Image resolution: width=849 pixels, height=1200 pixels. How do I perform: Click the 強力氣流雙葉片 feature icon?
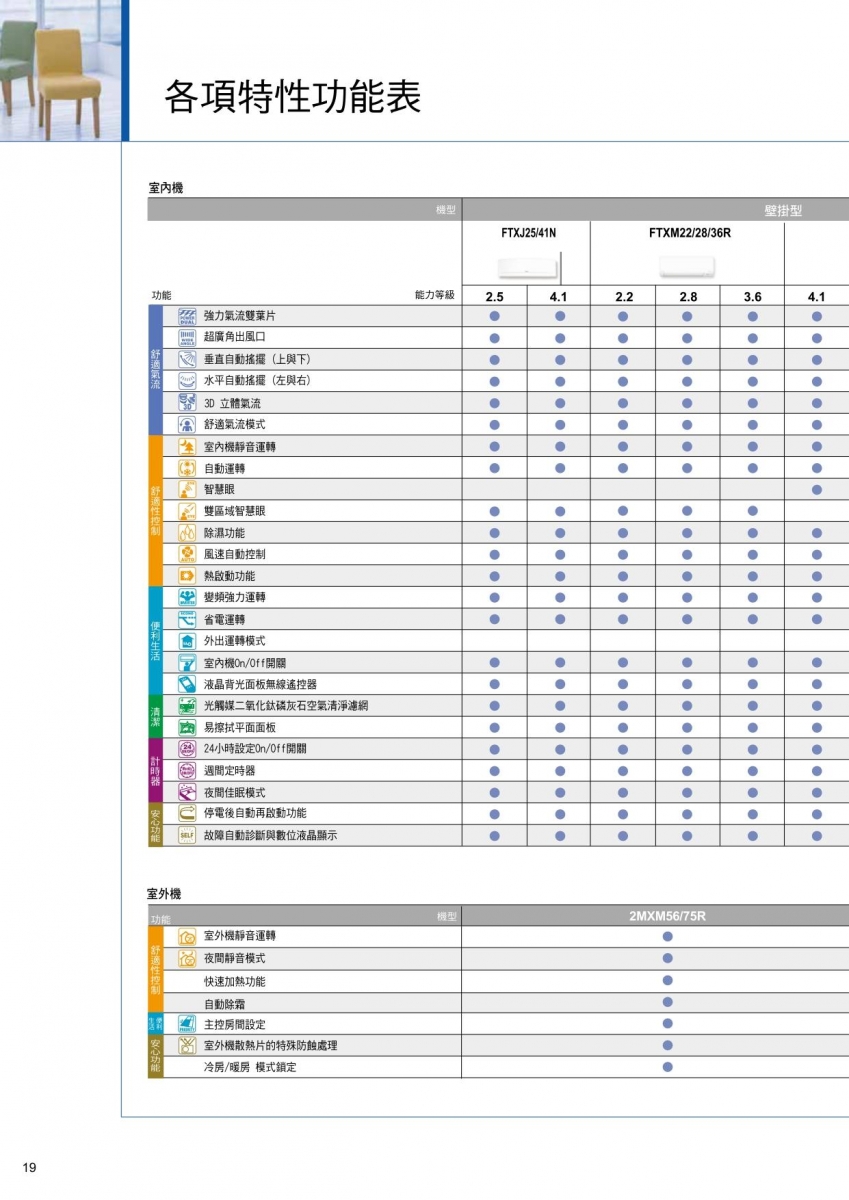pos(187,316)
